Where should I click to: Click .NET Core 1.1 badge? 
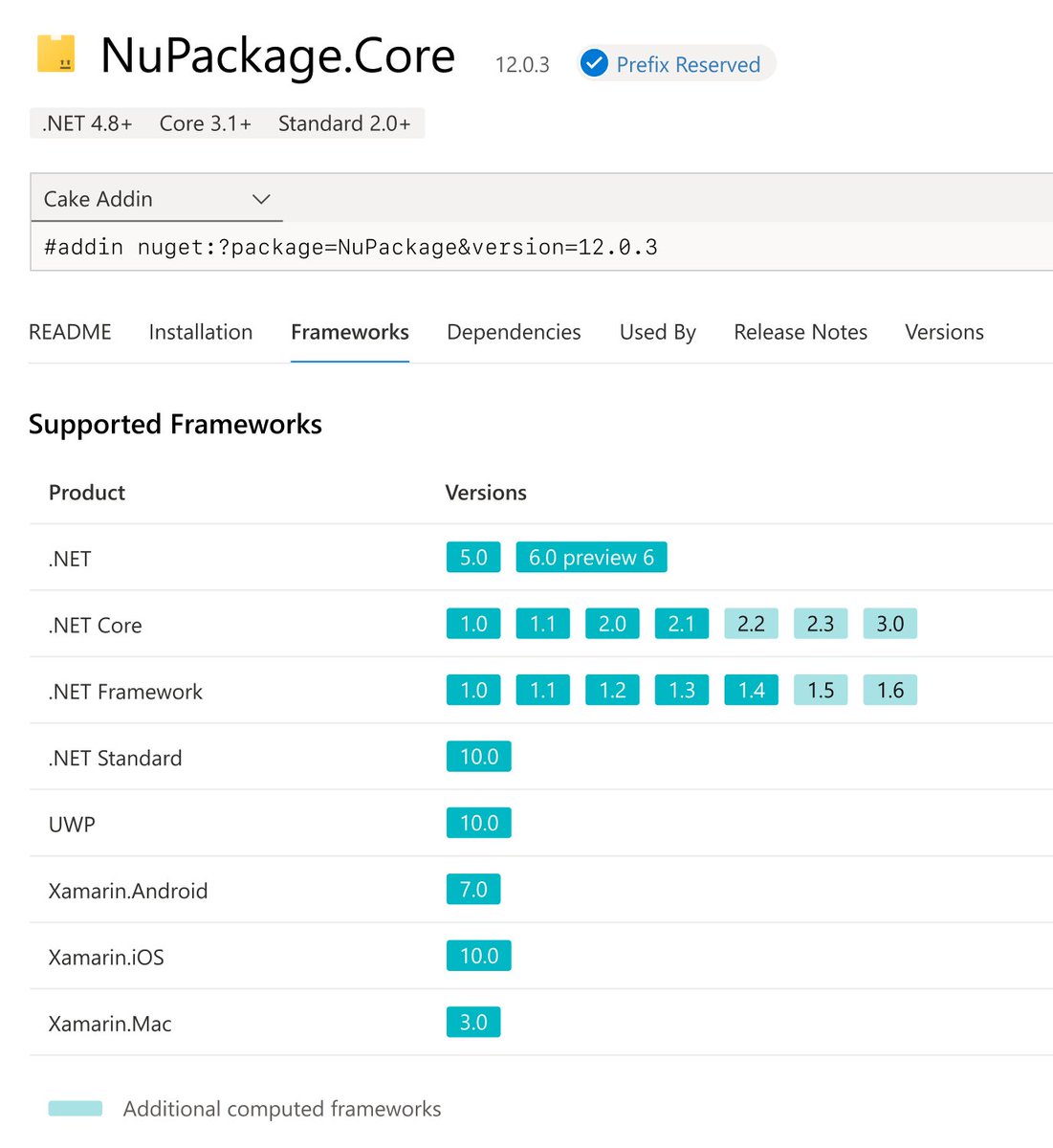click(543, 624)
